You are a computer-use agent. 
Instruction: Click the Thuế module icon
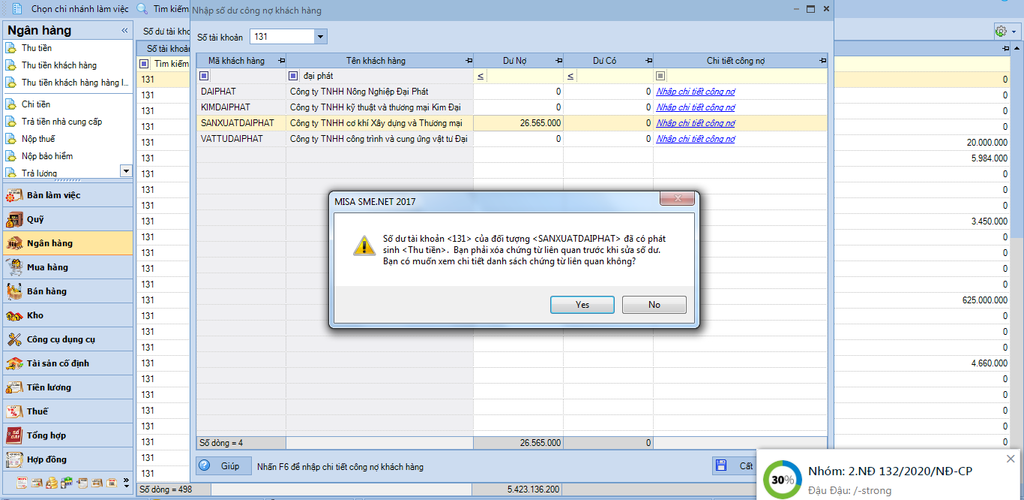(14, 412)
